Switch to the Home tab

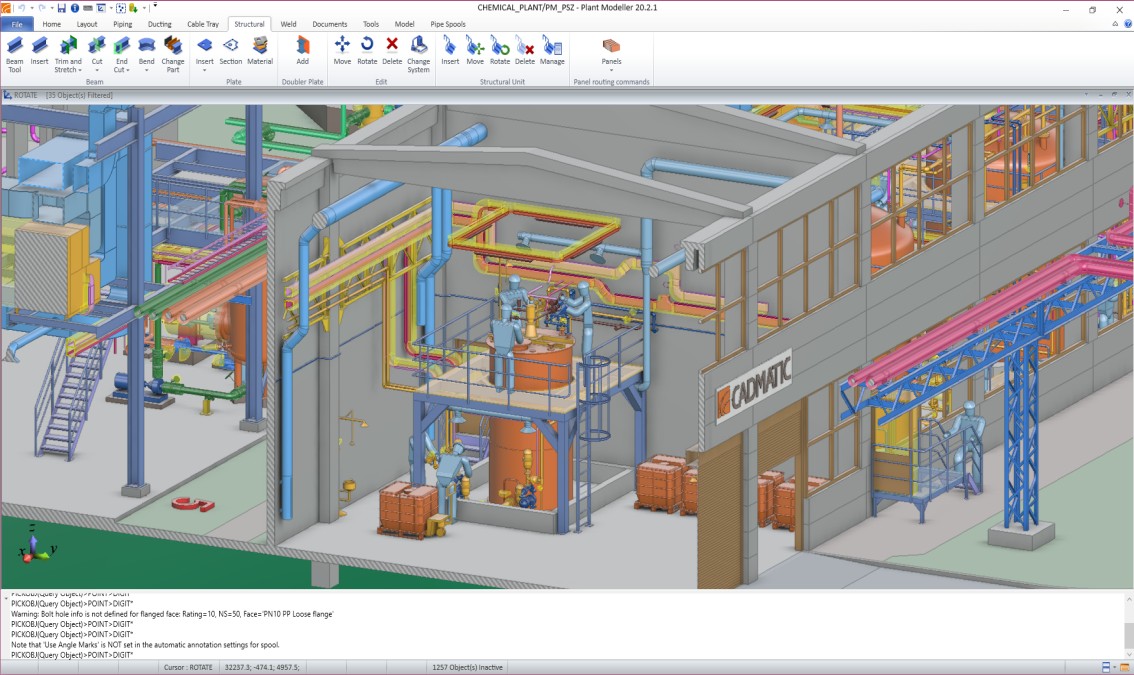pos(51,24)
